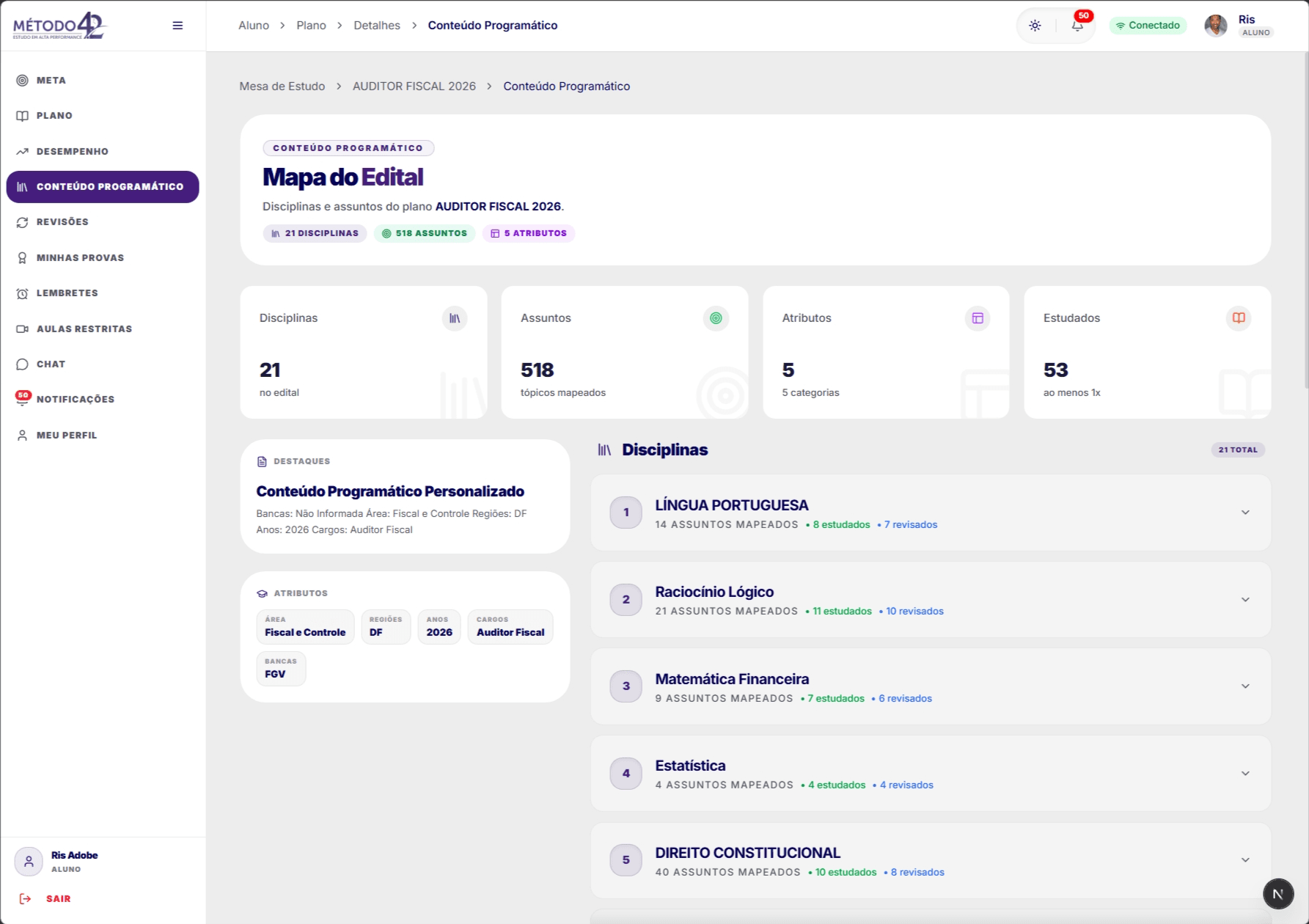Click the Disciplinas section heading icon
Screen dimensions: 1309x924
[604, 450]
